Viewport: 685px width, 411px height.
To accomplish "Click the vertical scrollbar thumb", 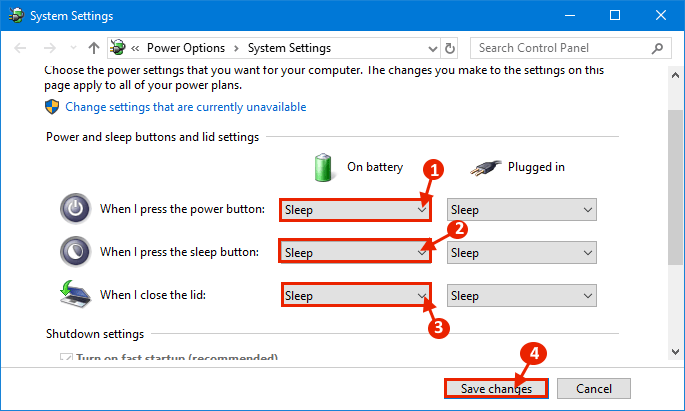I will tap(675, 187).
